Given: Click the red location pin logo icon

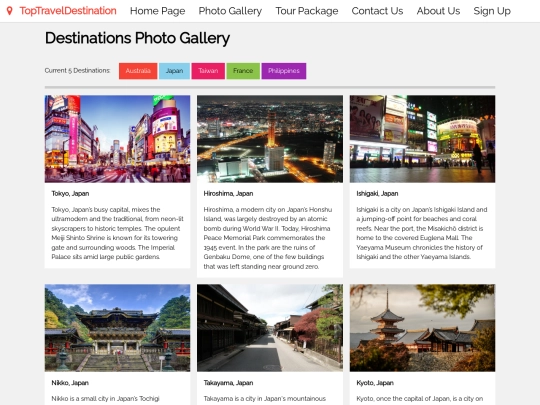Looking at the screenshot, I should click(x=10, y=11).
